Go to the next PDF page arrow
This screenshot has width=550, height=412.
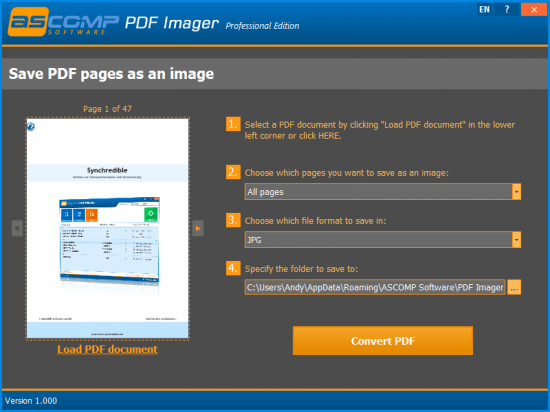[x=198, y=228]
